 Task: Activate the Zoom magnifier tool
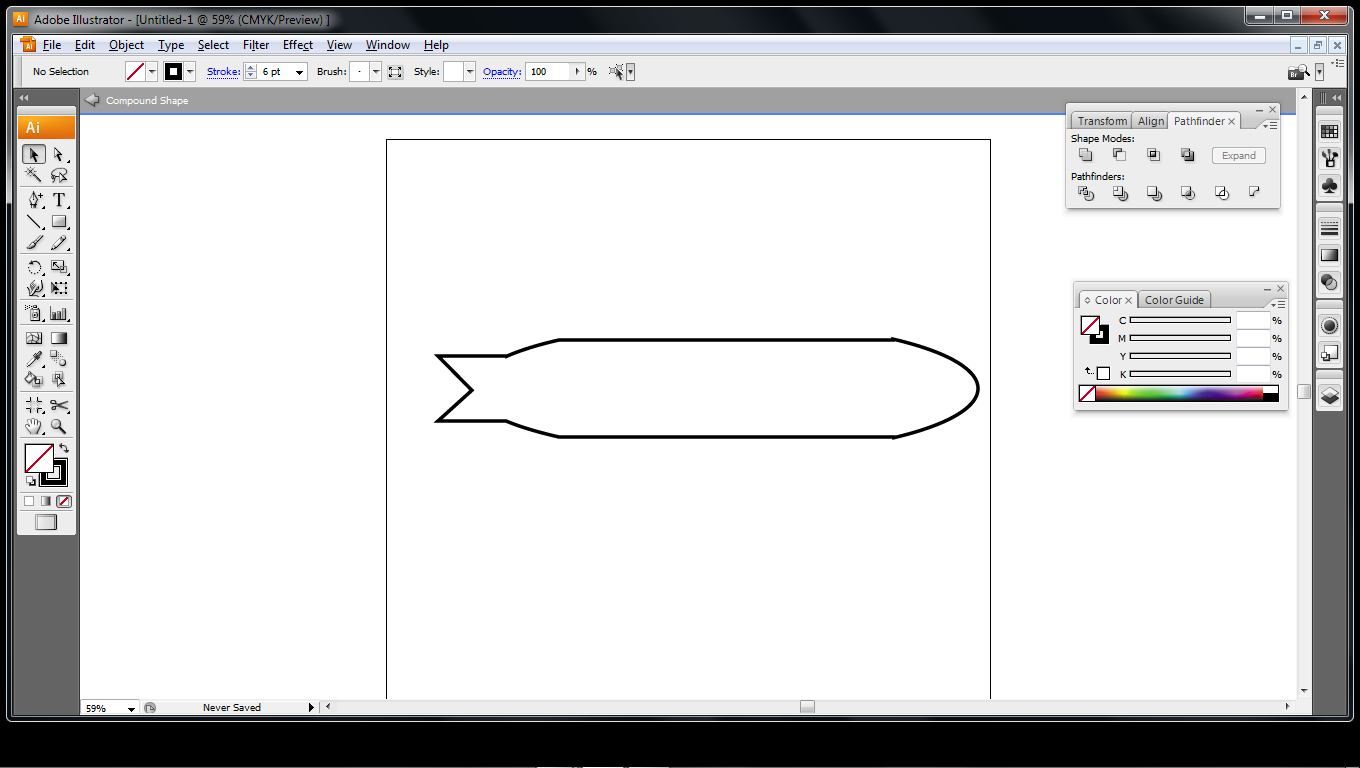(x=59, y=427)
